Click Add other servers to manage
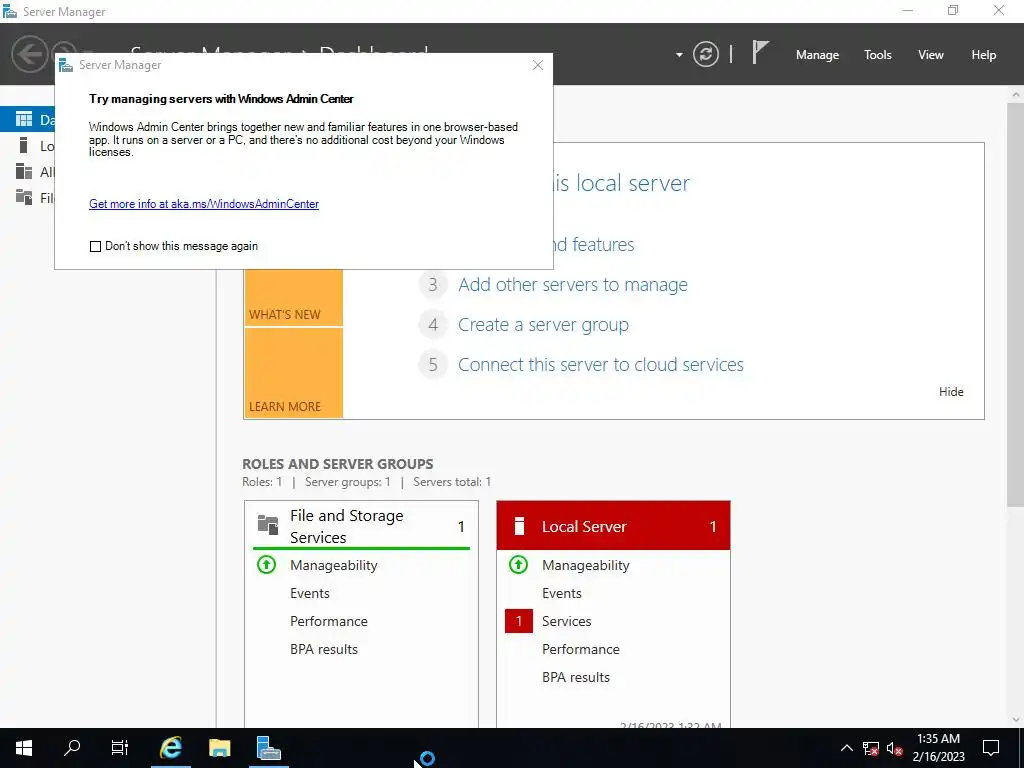The width and height of the screenshot is (1024, 768). [573, 285]
